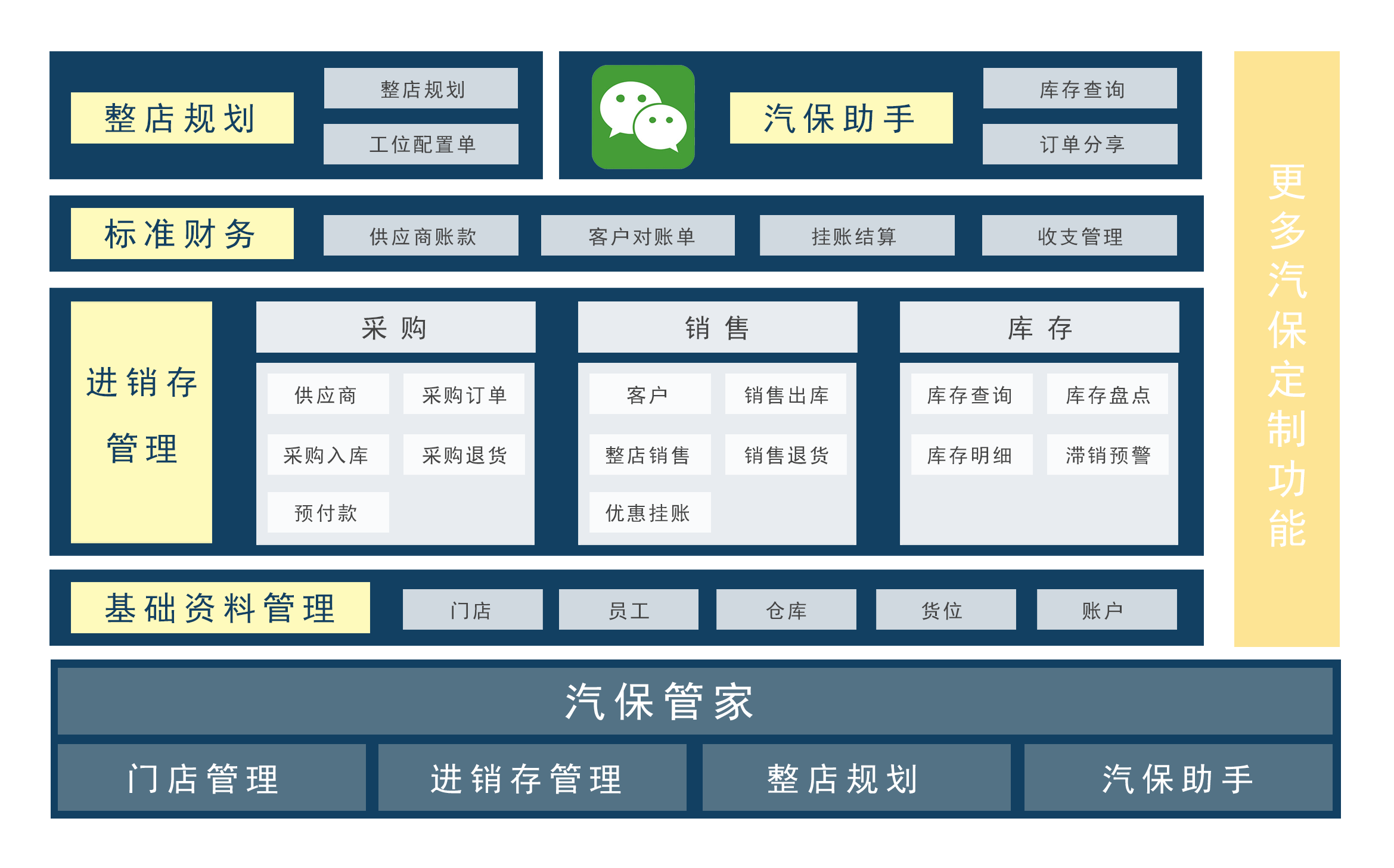The width and height of the screenshot is (1394, 868).
Task: Click the 采购 section header
Action: 396,327
